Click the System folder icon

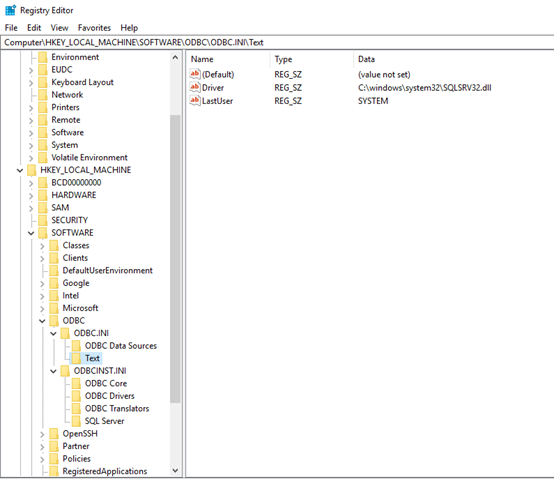[x=43, y=145]
